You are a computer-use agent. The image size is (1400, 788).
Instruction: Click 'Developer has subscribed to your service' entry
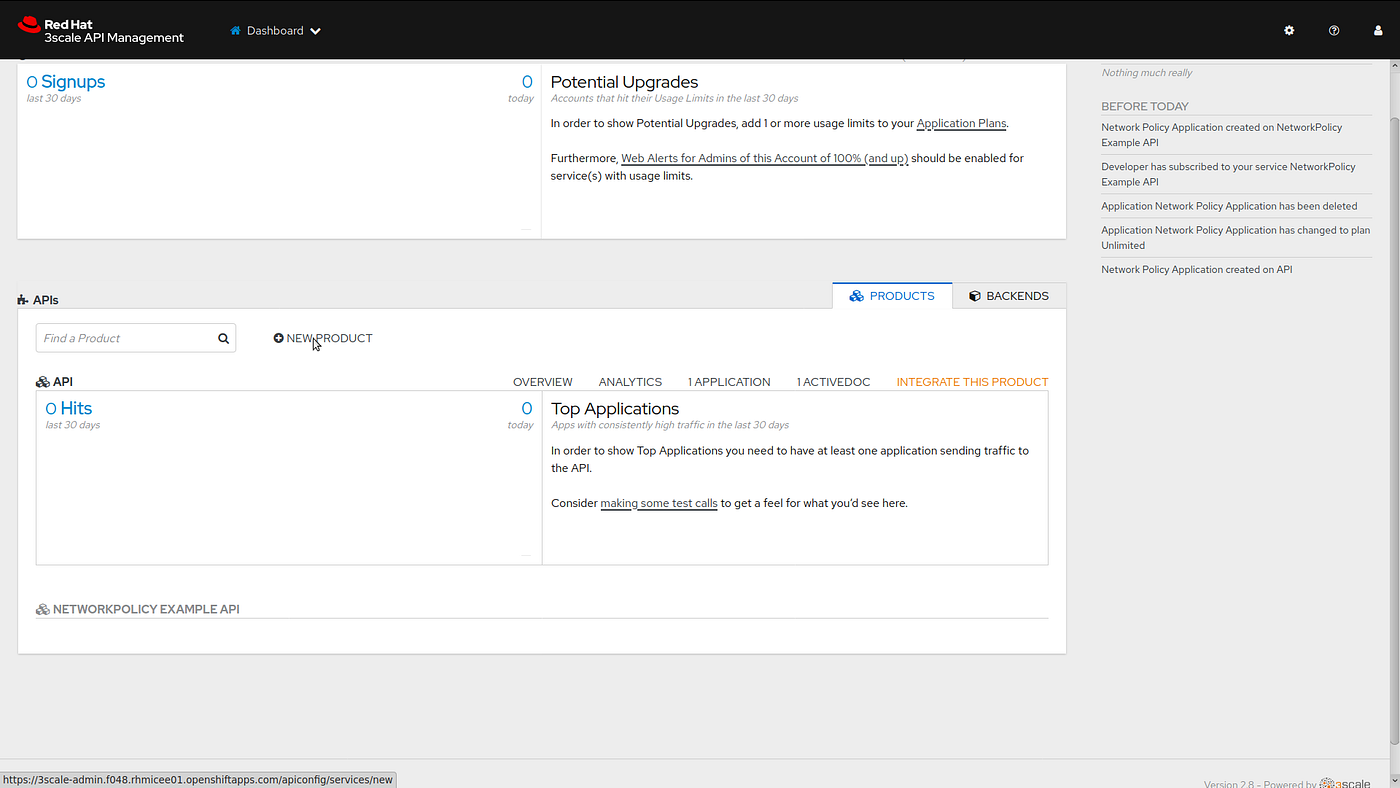(1228, 174)
